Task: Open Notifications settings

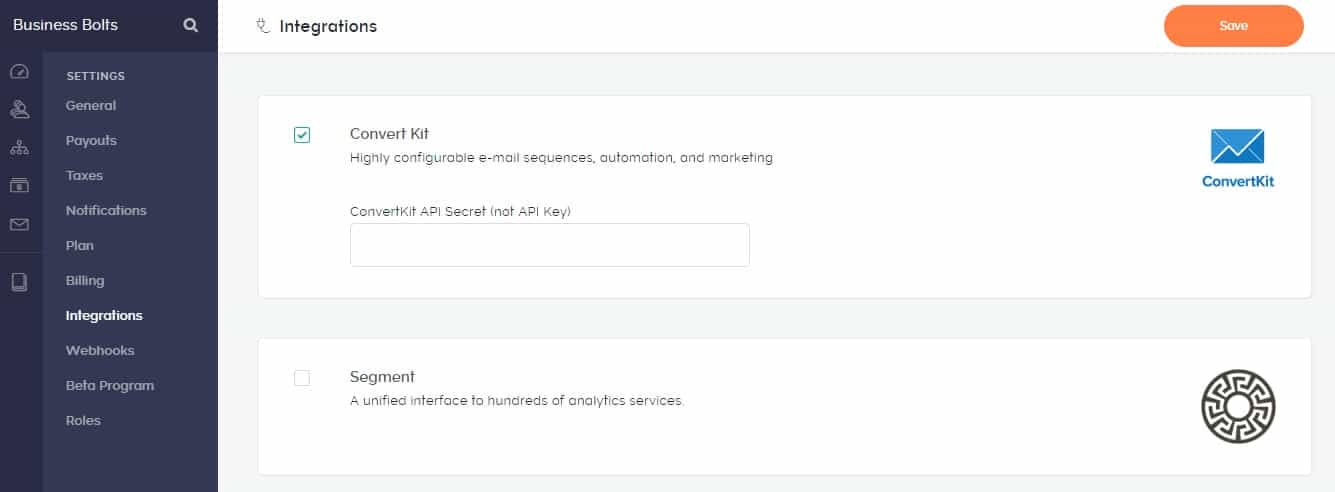Action: [106, 211]
